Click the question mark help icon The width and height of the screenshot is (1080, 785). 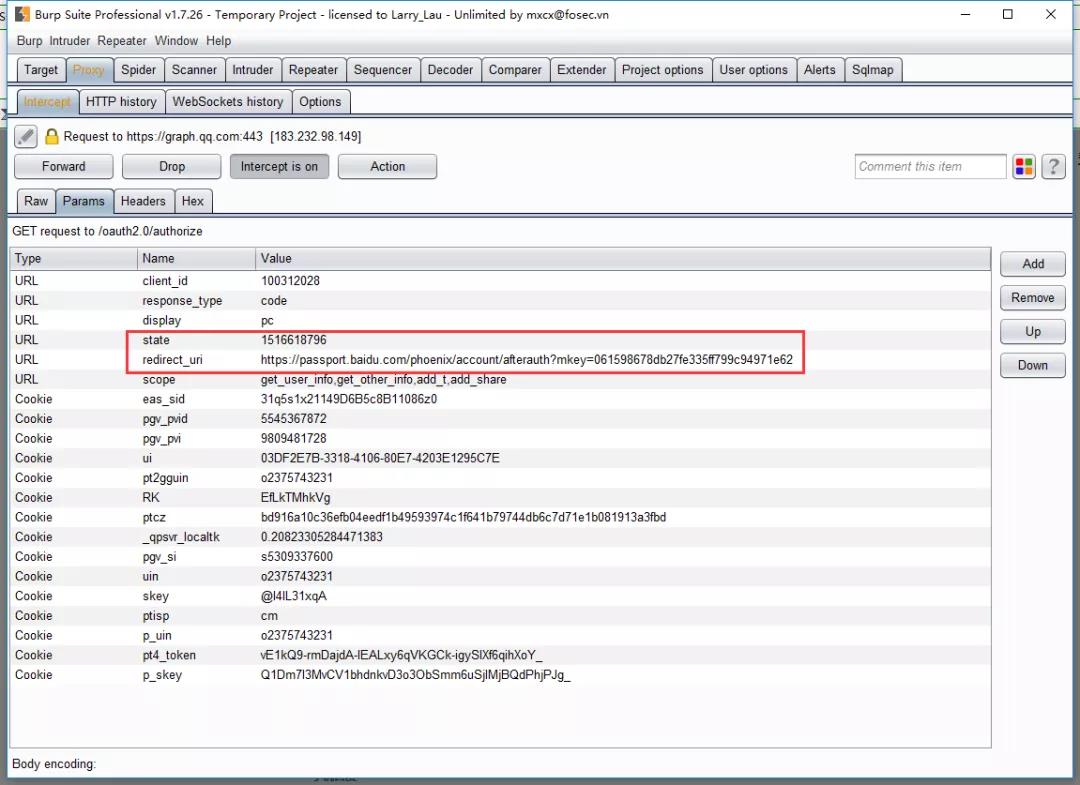pos(1053,167)
